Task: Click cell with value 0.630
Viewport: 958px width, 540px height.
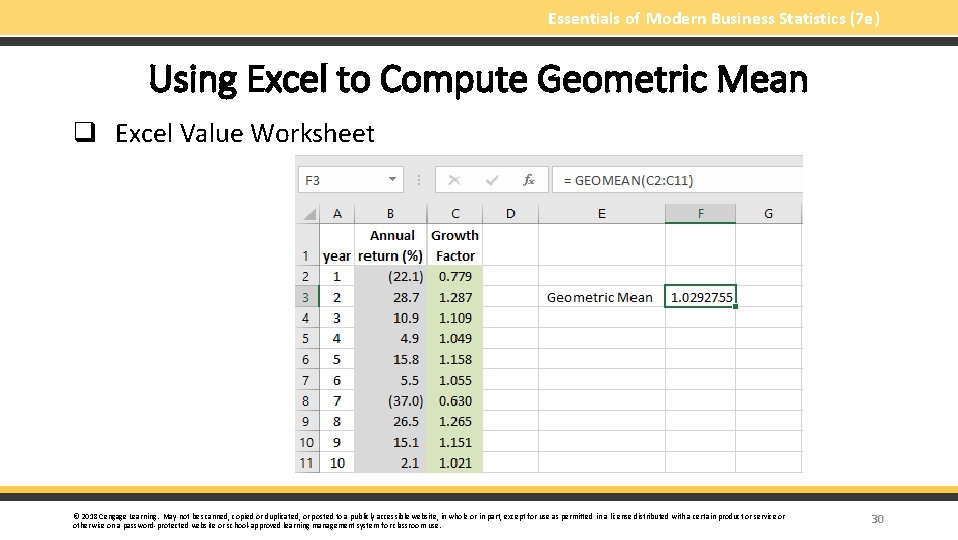Action: [x=455, y=401]
